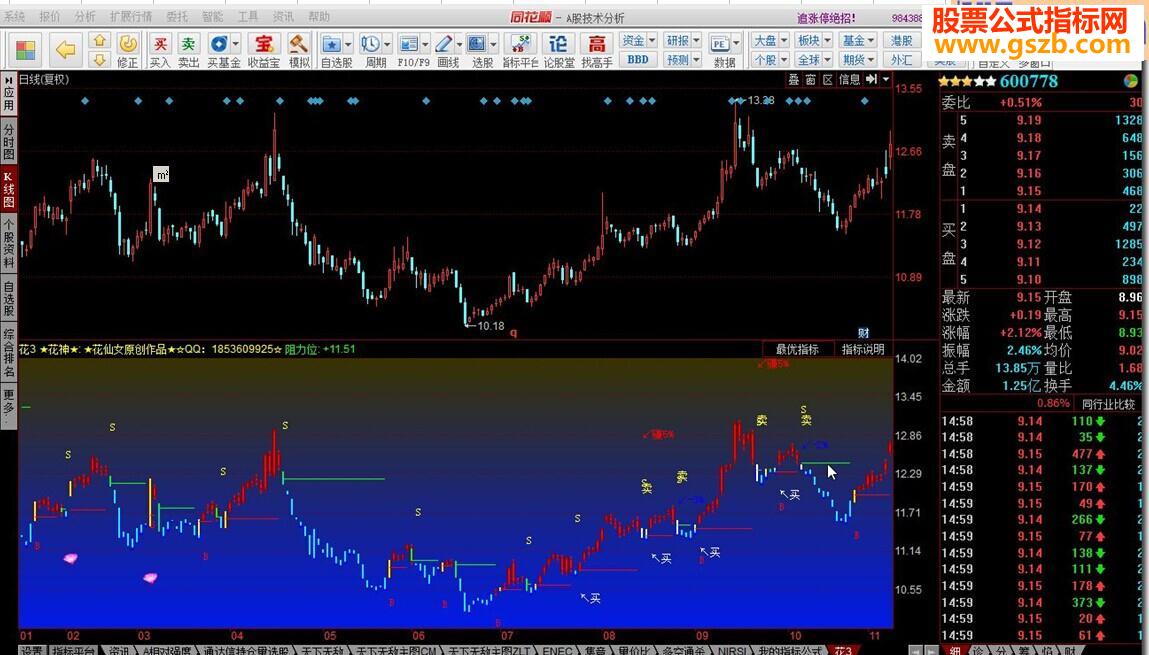Expand the 周期 period dropdown arrow

(387, 43)
